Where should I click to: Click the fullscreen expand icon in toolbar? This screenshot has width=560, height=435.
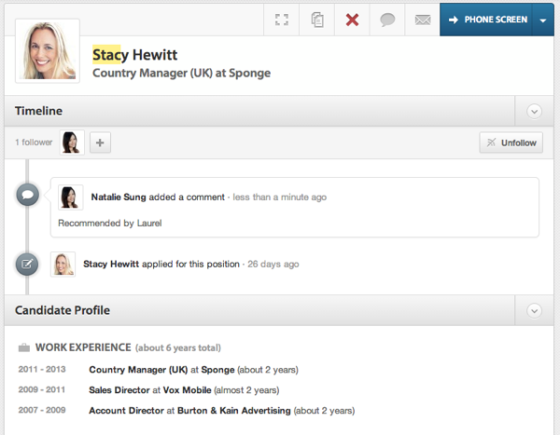(x=281, y=20)
